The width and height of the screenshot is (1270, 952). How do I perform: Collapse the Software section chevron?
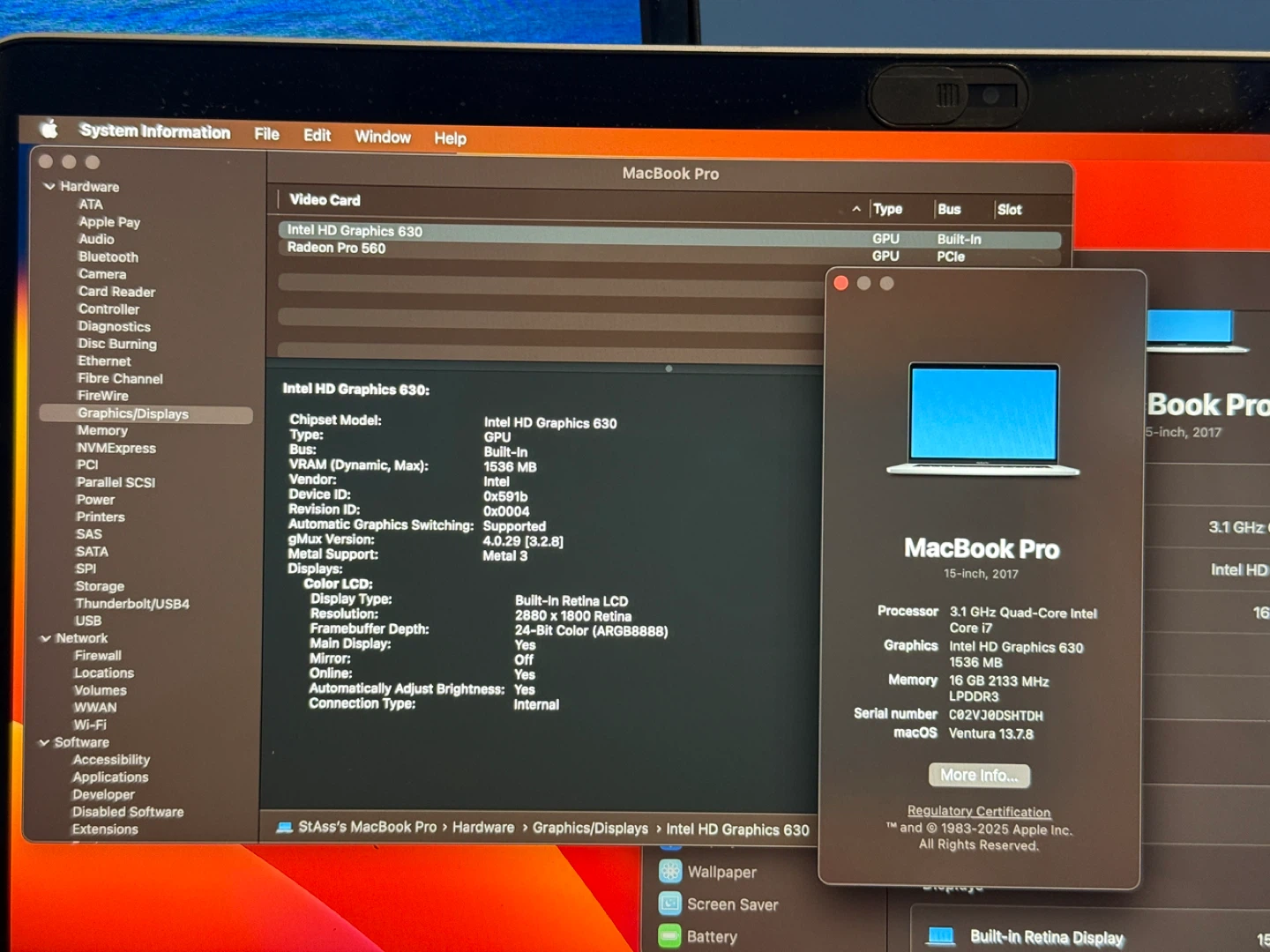tap(44, 742)
